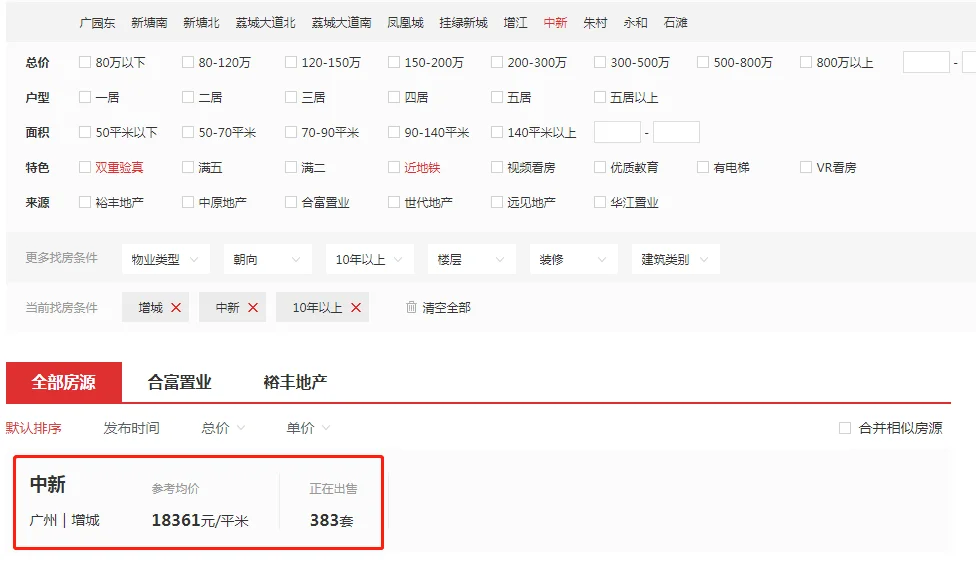976x571 pixels.
Task: Sort listings by 总价
Action: [223, 428]
